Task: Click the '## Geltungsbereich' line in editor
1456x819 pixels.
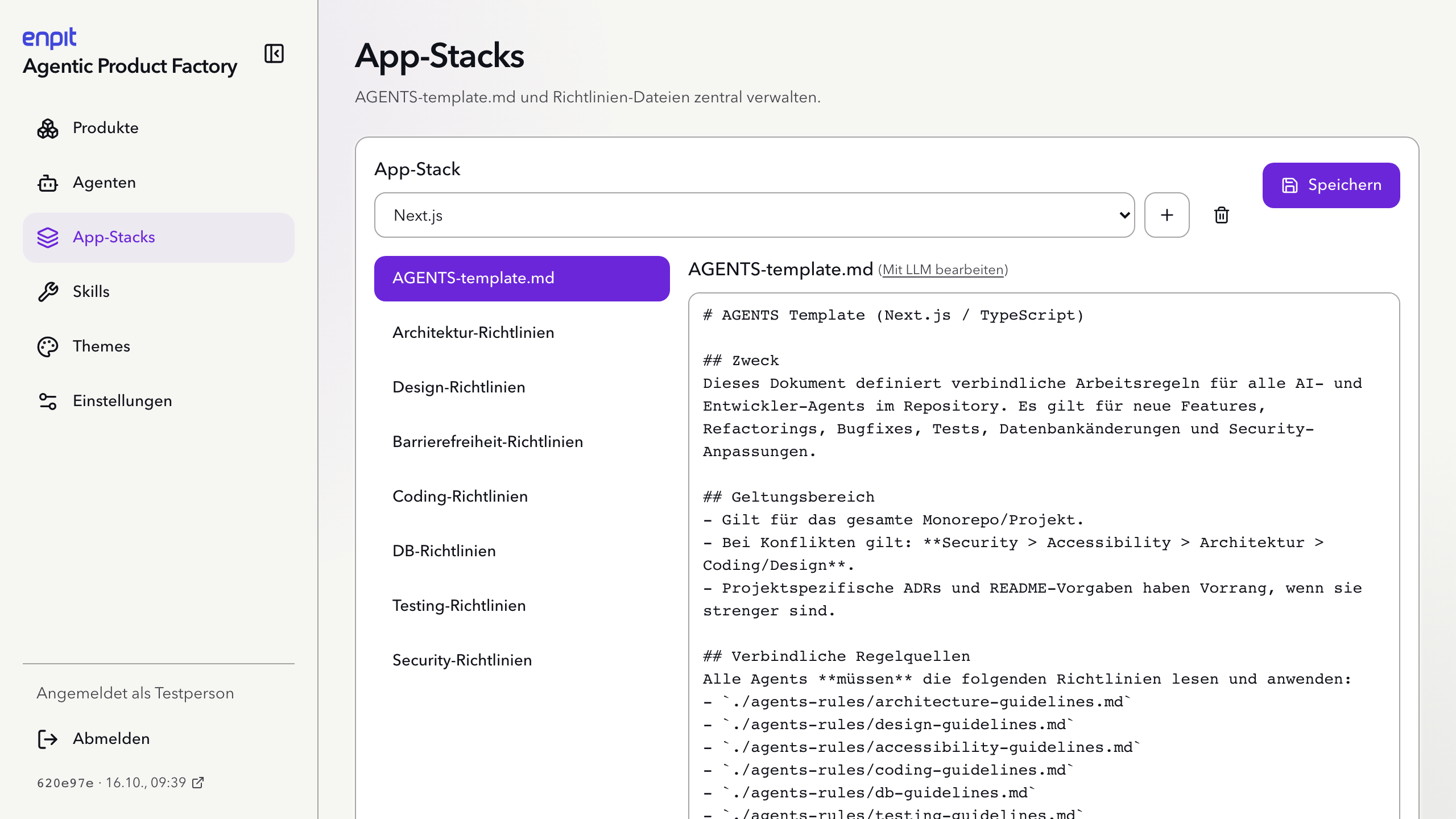Action: (x=789, y=497)
